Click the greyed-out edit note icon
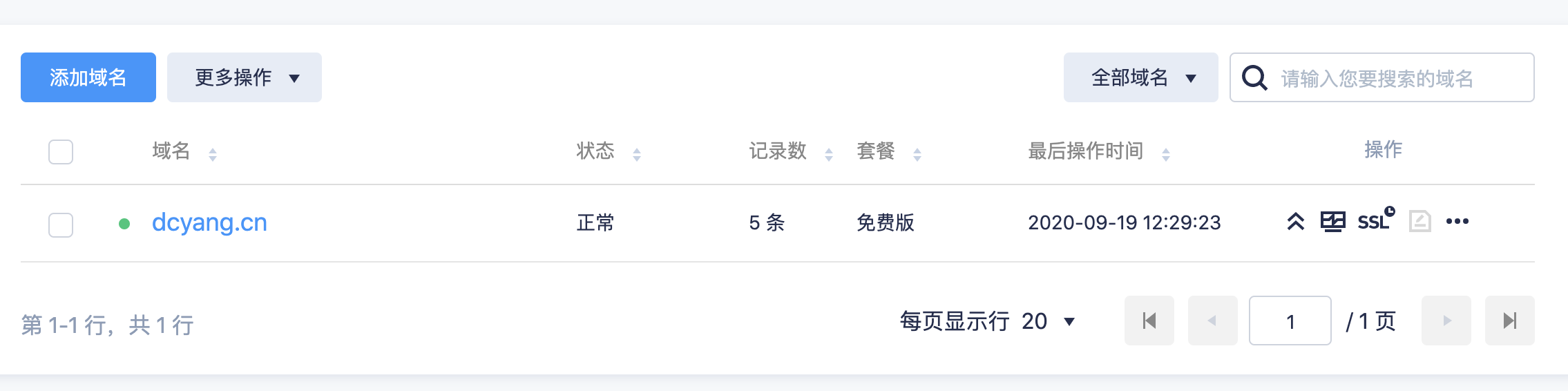Image resolution: width=1568 pixels, height=391 pixels. pos(1419,222)
